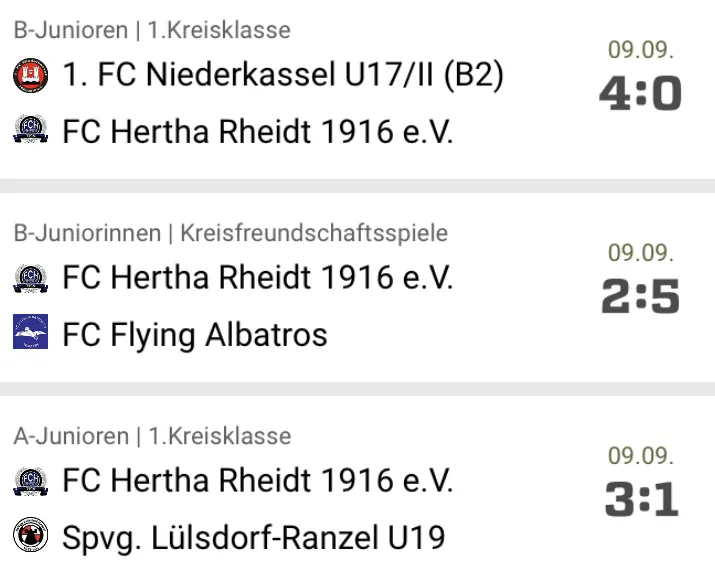Select B-Juniorinnen Kreisfreundschaftsspiele label

pos(231,233)
